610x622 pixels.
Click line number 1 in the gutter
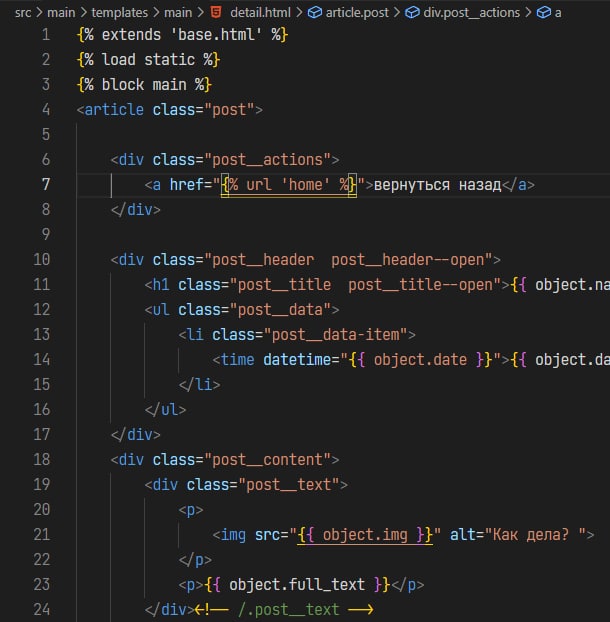point(46,35)
